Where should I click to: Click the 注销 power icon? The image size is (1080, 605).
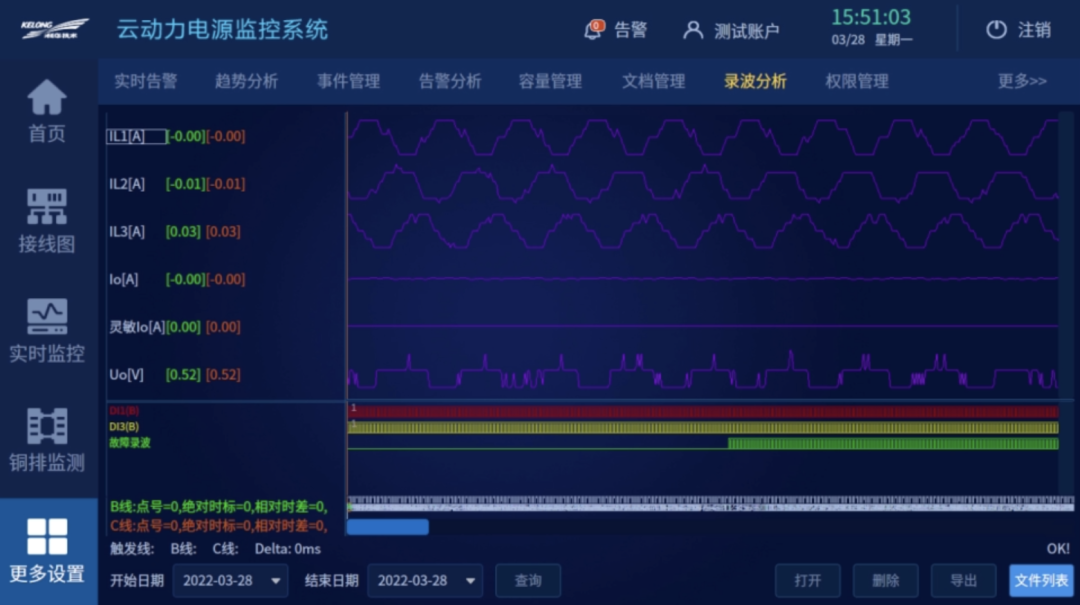996,30
